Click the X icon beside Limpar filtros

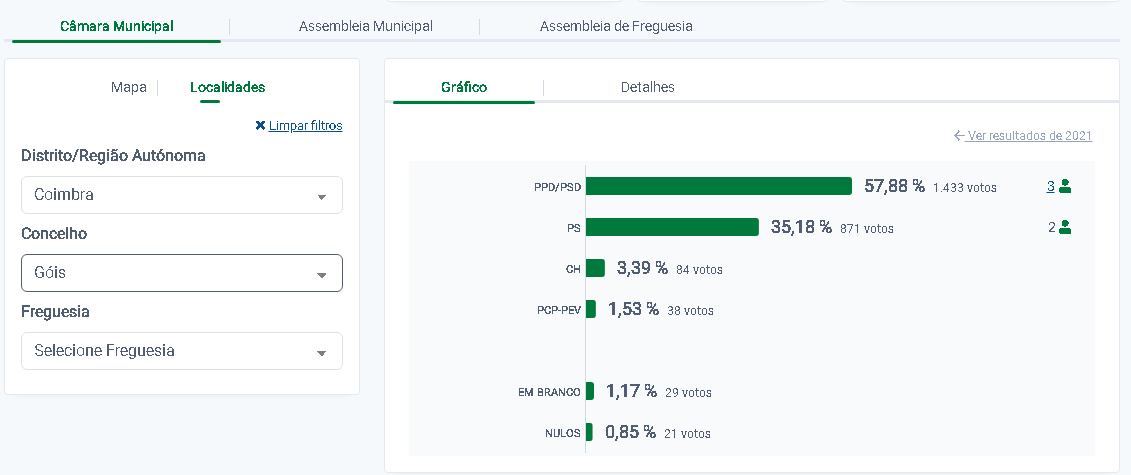[x=261, y=126]
